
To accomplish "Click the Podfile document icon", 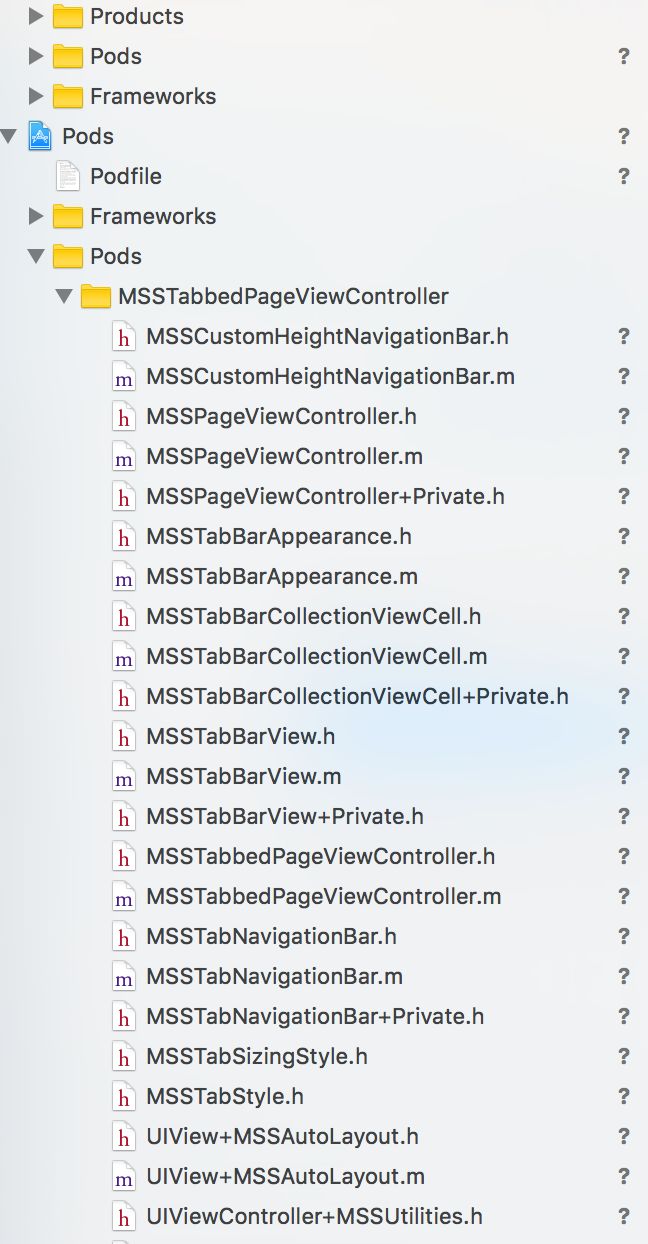I will pyautogui.click(x=67, y=176).
